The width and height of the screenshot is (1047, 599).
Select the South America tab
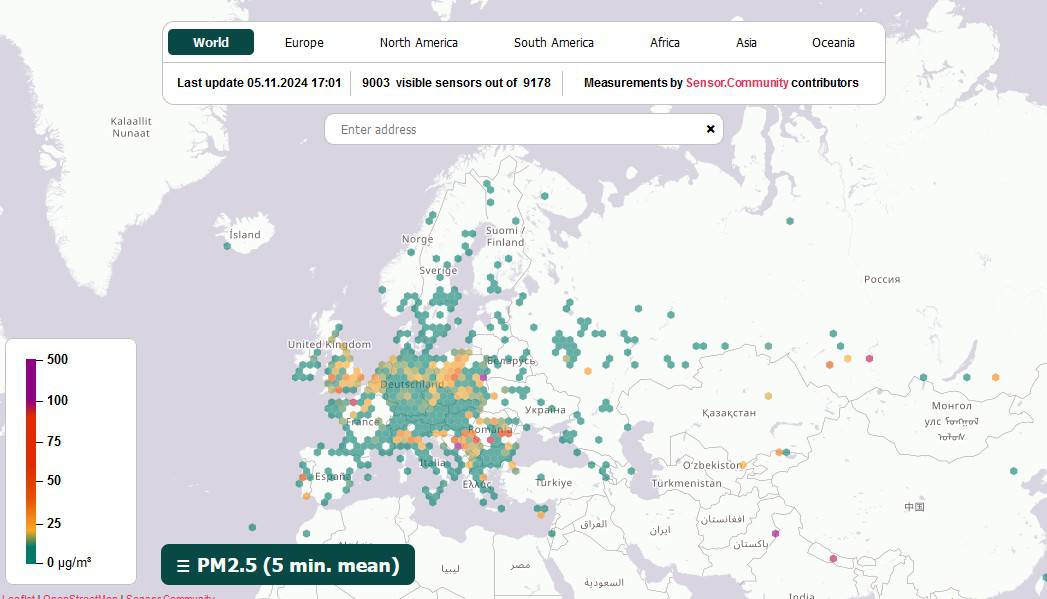554,42
